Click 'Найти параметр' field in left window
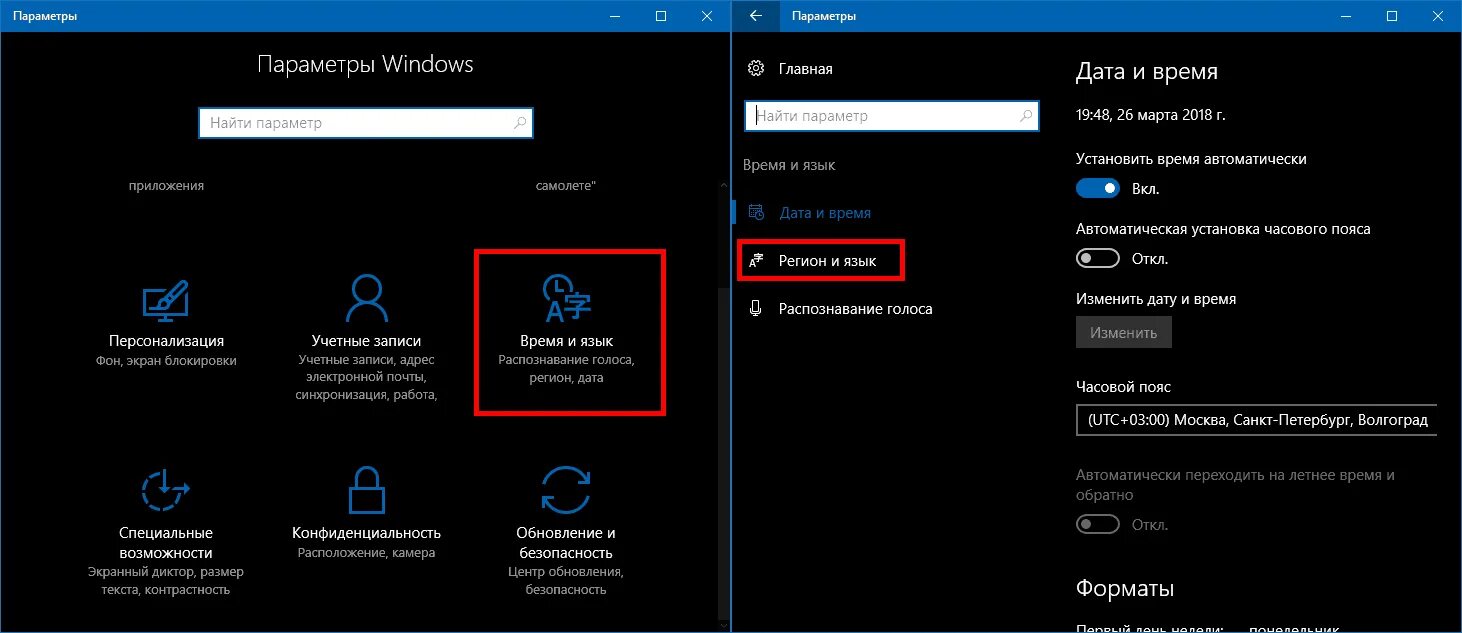 (x=366, y=123)
